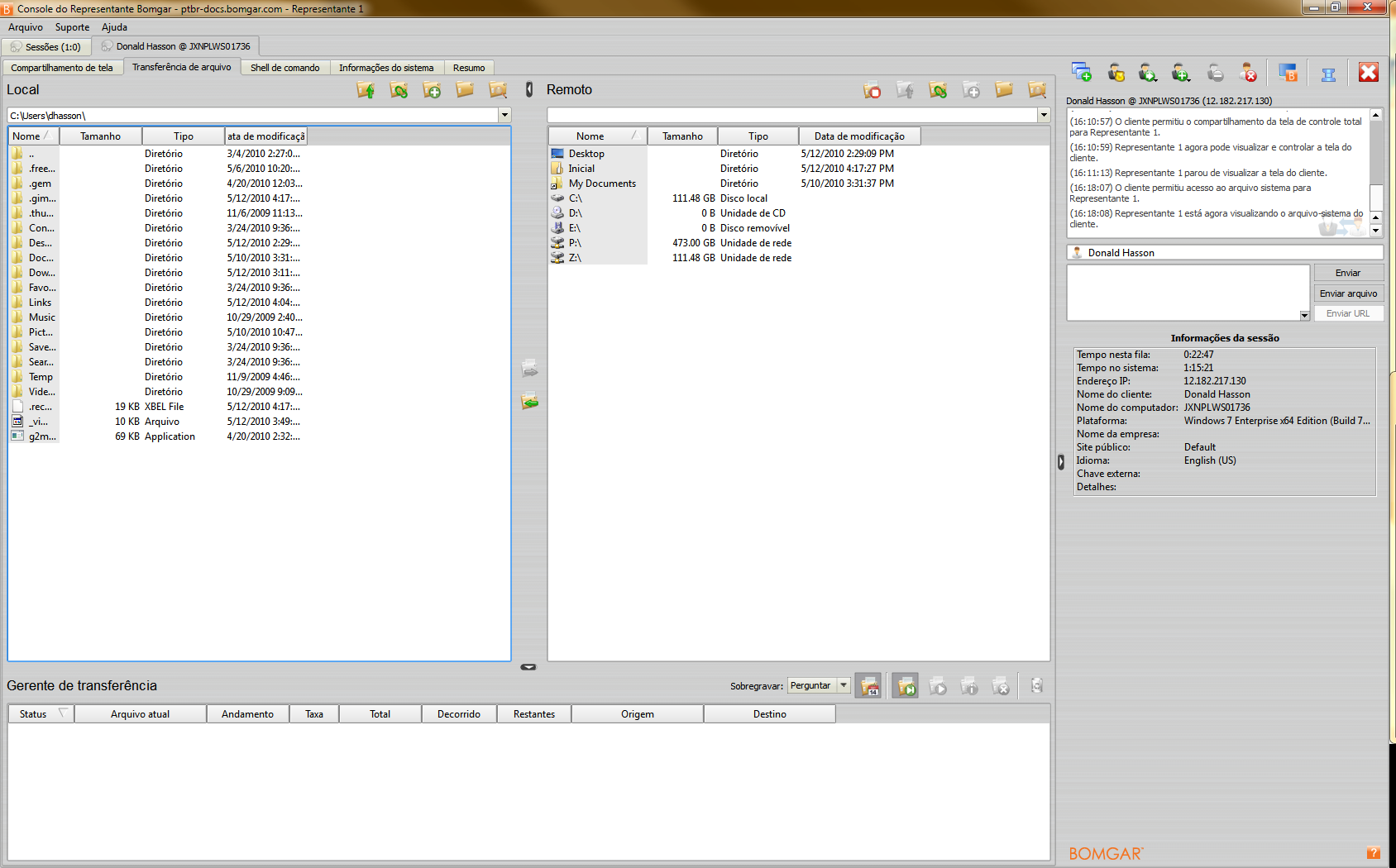Open the Ajuda menu

pyautogui.click(x=114, y=27)
